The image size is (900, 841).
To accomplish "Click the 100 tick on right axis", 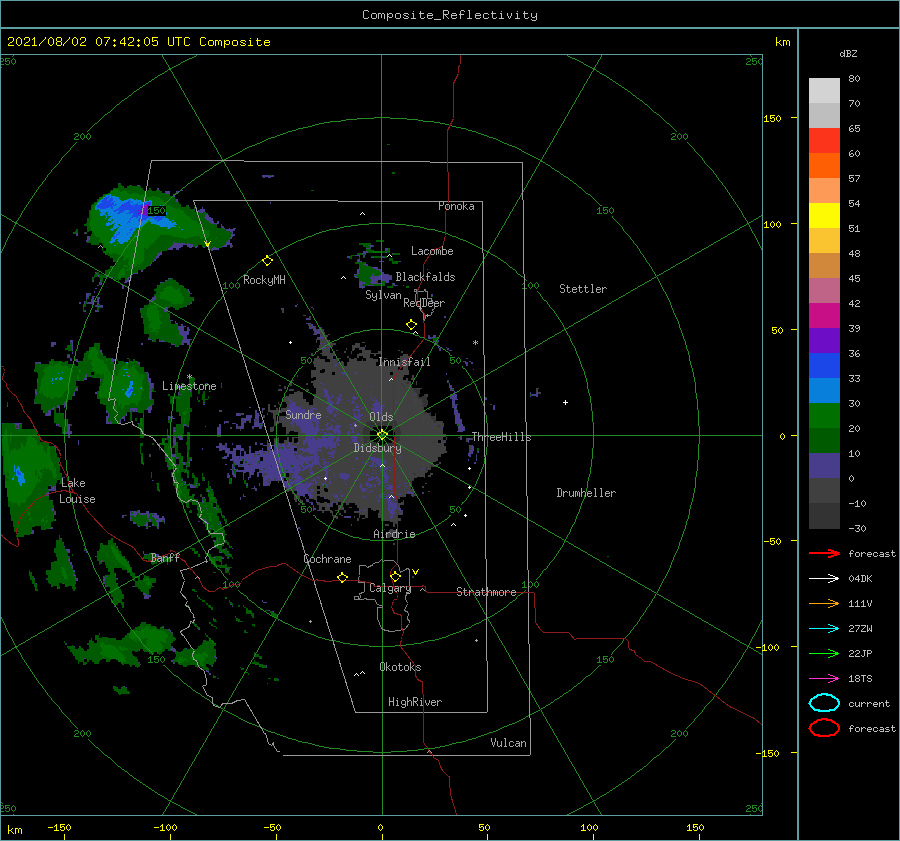I will (772, 224).
